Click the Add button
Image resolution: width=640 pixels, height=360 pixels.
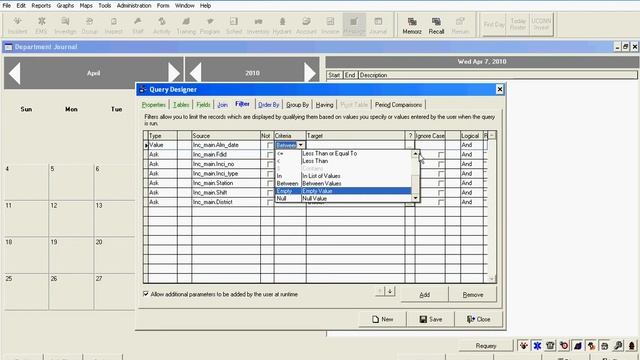click(424, 294)
